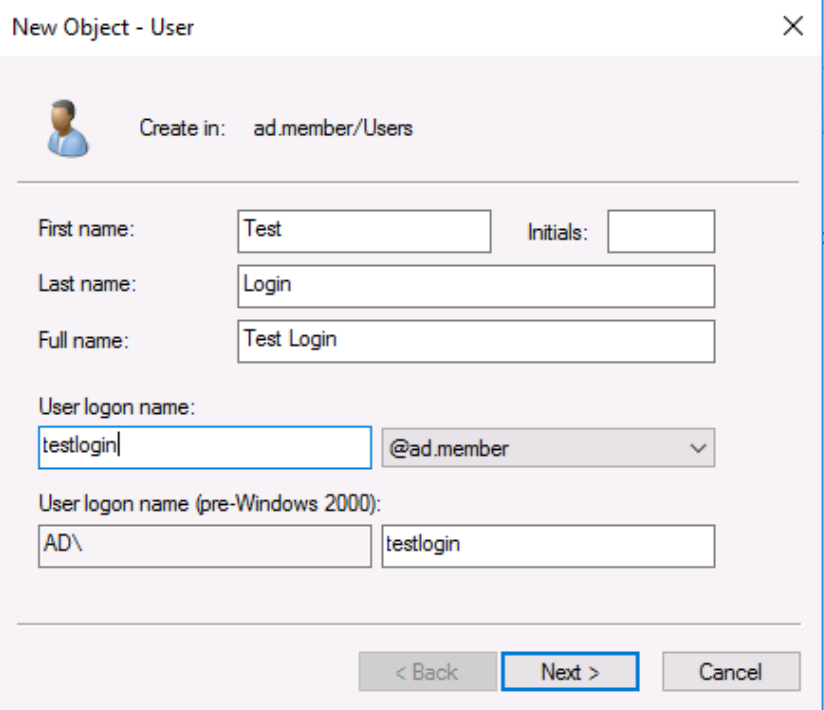
Task: Click the 'Initials:' label
Action: (557, 233)
